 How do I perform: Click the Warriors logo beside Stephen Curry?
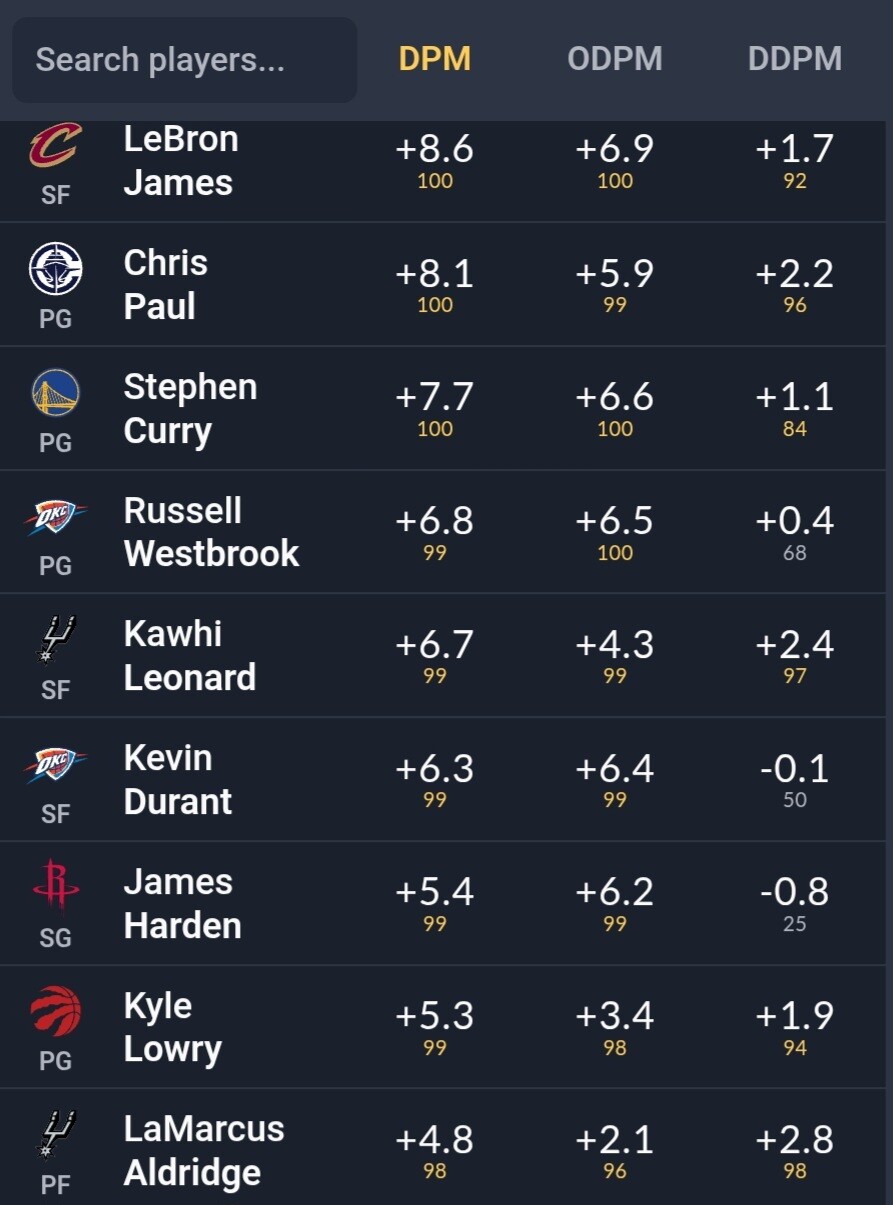point(55,392)
